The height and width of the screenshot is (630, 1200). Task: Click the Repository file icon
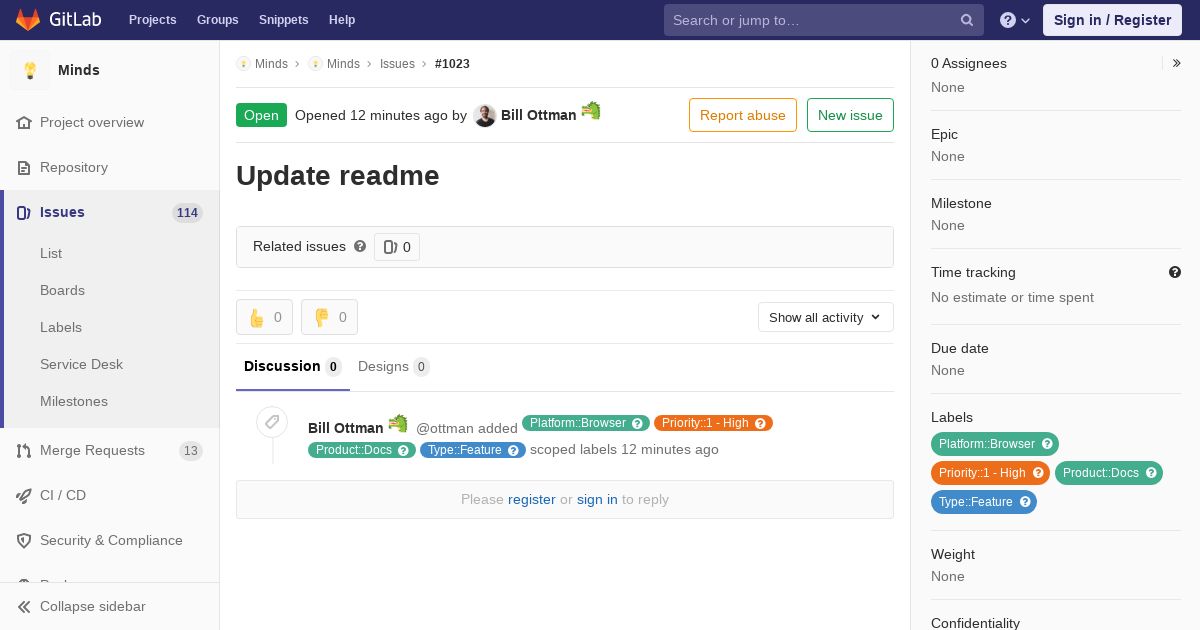pyautogui.click(x=24, y=167)
